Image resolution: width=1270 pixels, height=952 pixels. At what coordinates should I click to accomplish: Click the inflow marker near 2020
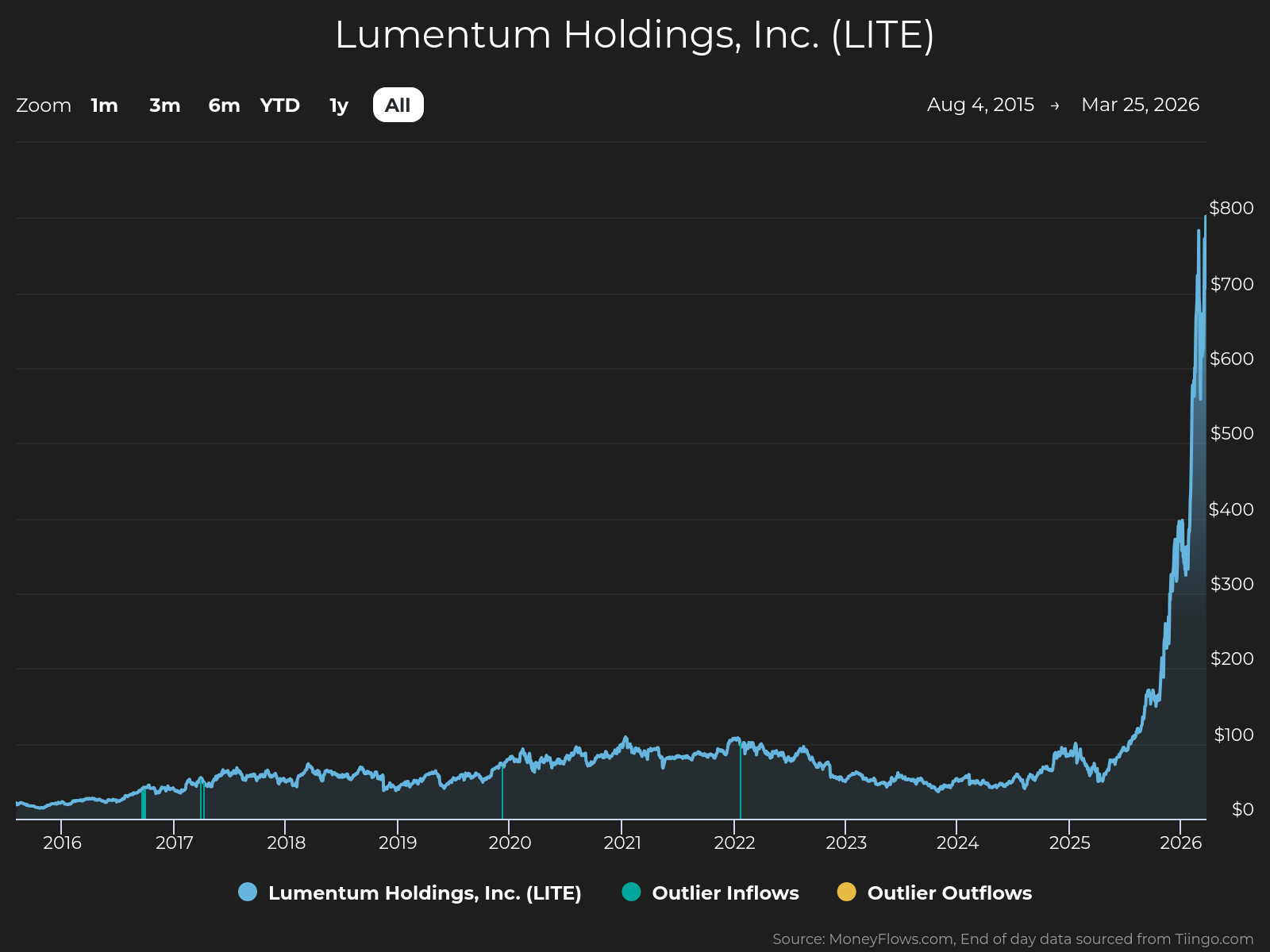coord(502,792)
